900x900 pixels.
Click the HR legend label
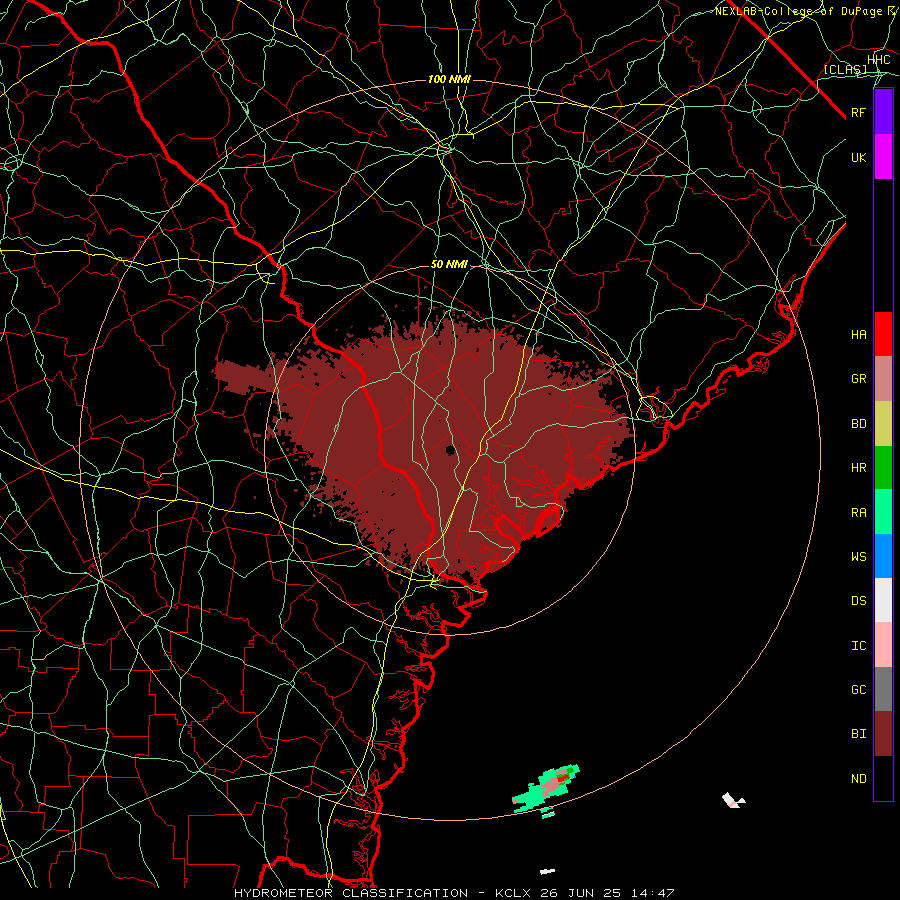coord(859,468)
